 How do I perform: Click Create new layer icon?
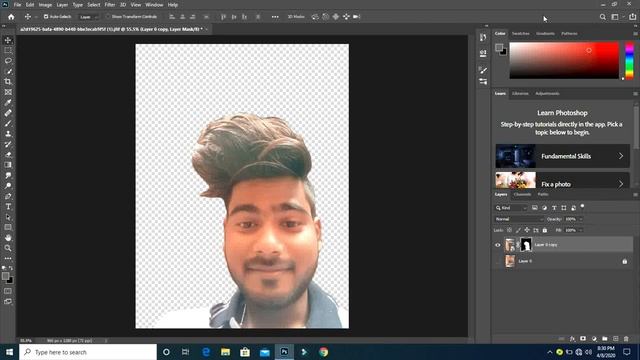tap(616, 339)
